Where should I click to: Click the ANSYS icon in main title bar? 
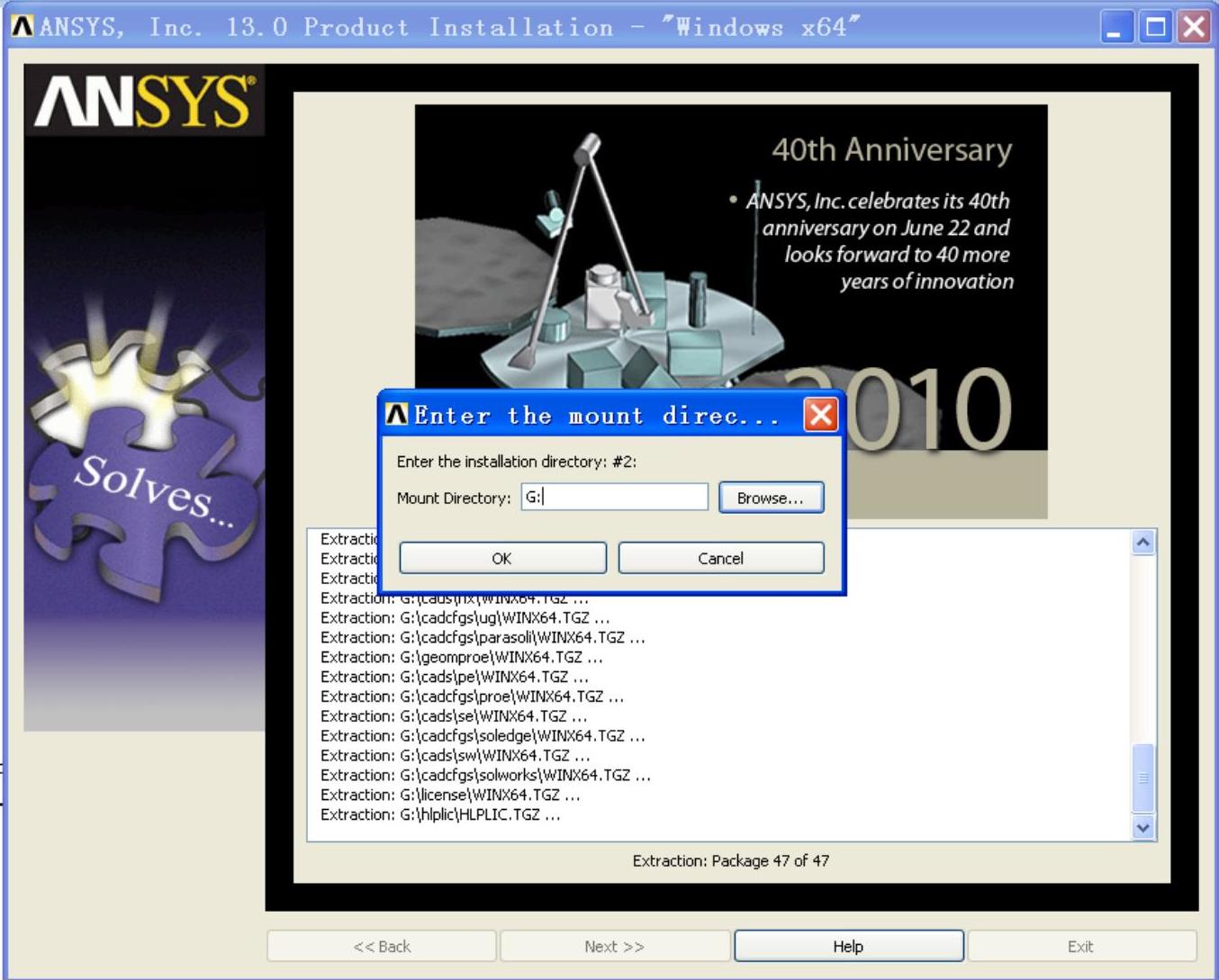tap(23, 26)
